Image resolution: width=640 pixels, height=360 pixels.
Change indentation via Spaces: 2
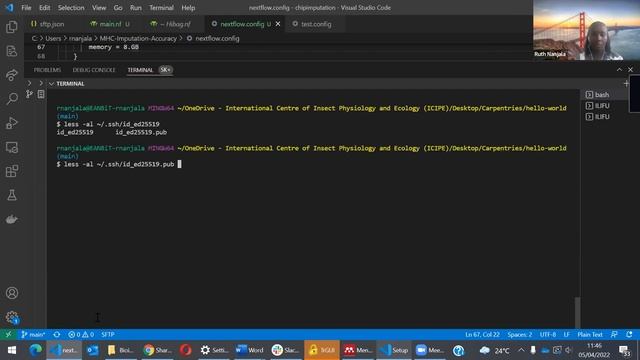coord(520,334)
